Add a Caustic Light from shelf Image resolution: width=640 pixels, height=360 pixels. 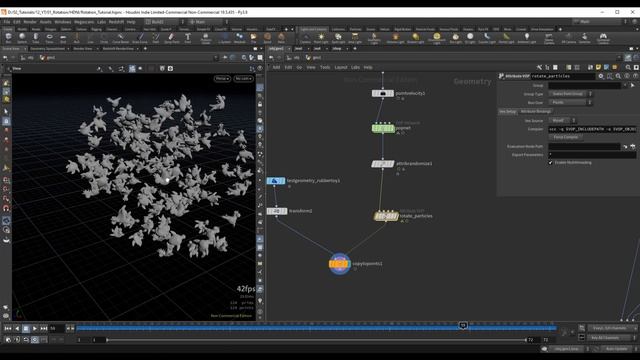[x=487, y=38]
